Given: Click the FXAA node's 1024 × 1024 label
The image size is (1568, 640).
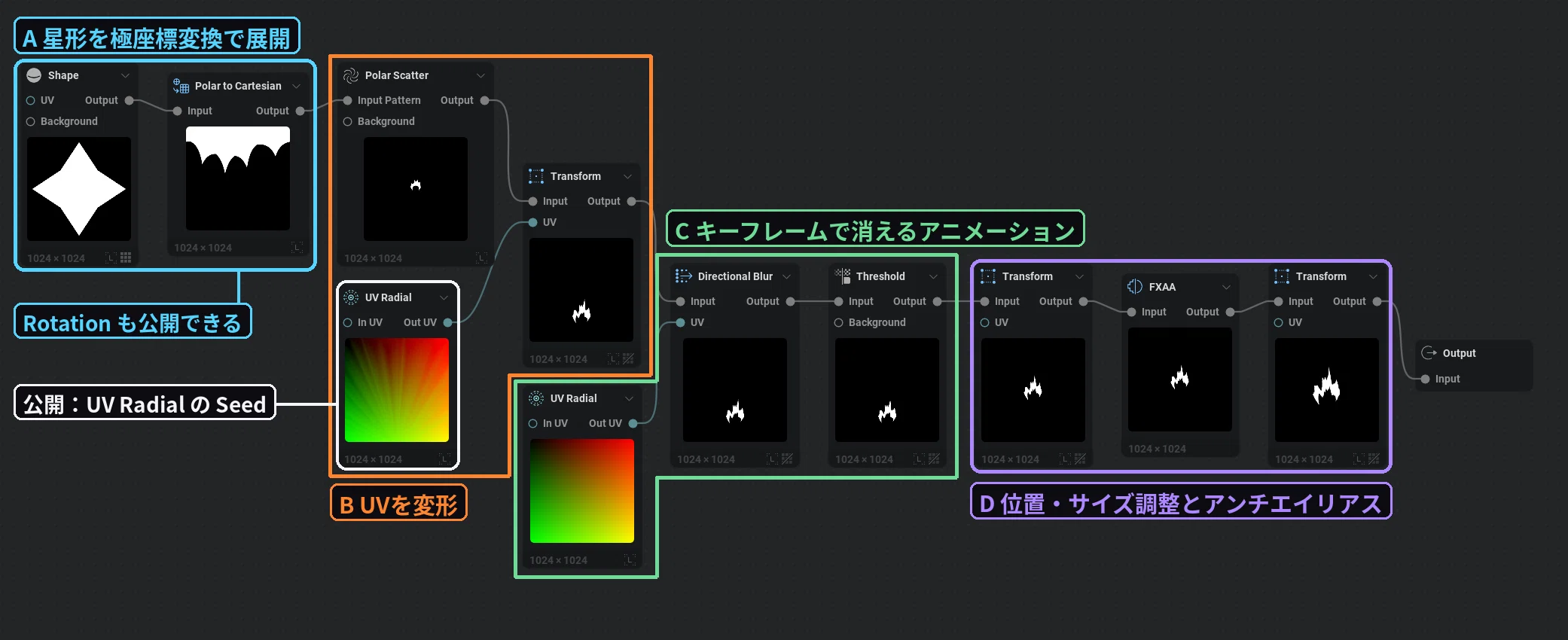Looking at the screenshot, I should coord(1157,449).
